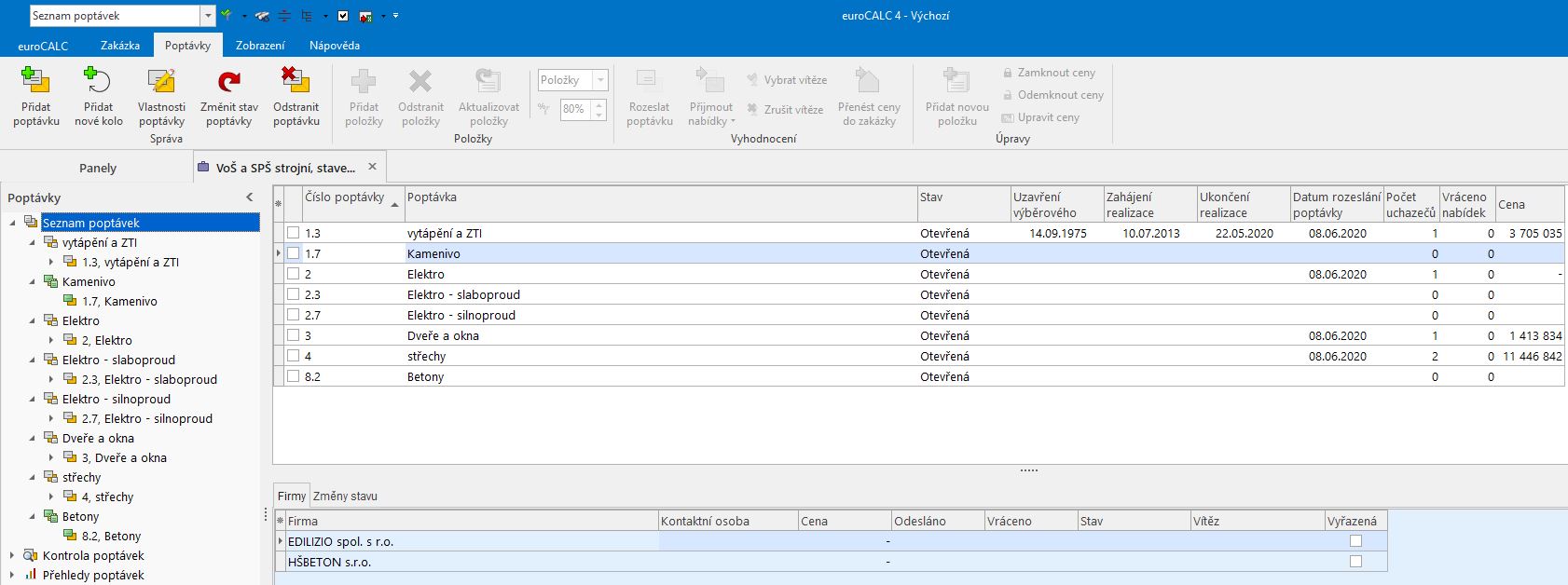Expand the 2, Elektro tree node

coord(51,340)
